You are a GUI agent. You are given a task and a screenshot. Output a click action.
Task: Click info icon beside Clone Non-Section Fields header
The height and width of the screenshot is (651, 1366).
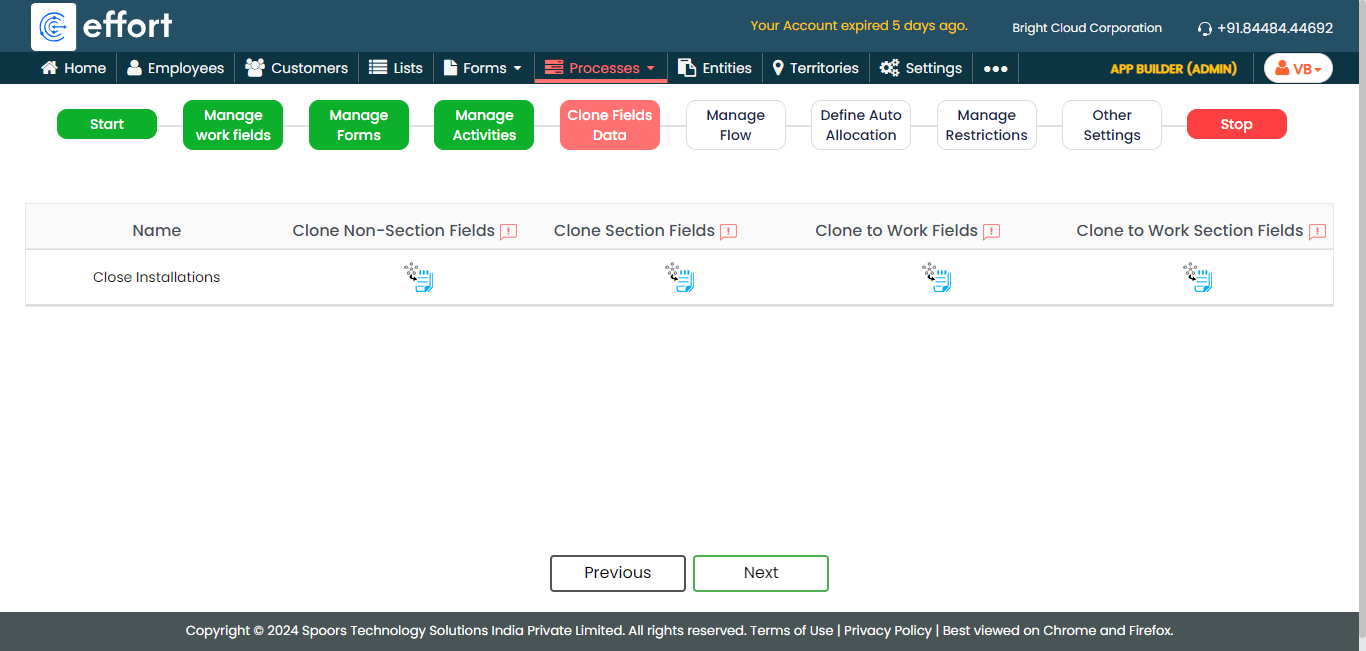coord(509,232)
